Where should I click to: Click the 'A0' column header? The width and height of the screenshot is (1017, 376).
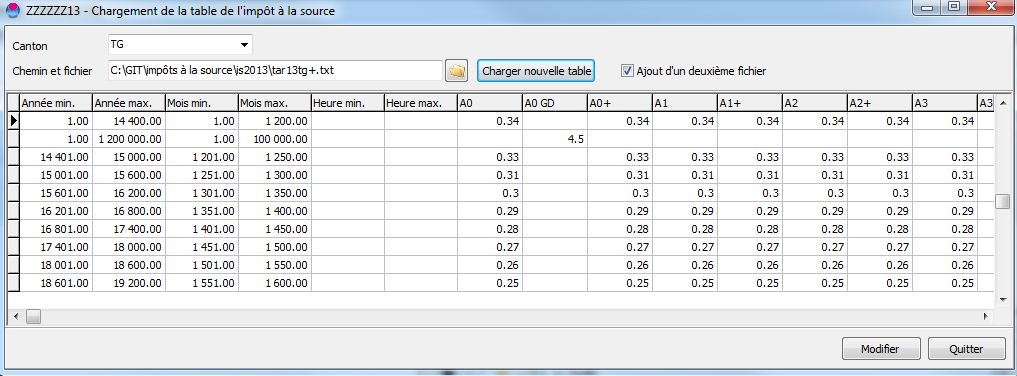coord(490,103)
